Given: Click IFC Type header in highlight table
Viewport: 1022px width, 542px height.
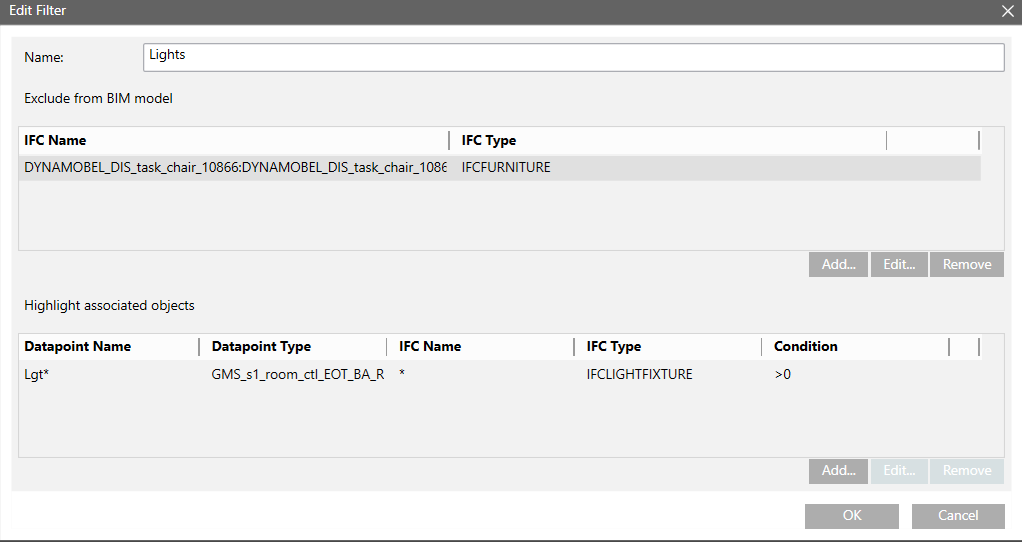Looking at the screenshot, I should coord(614,347).
